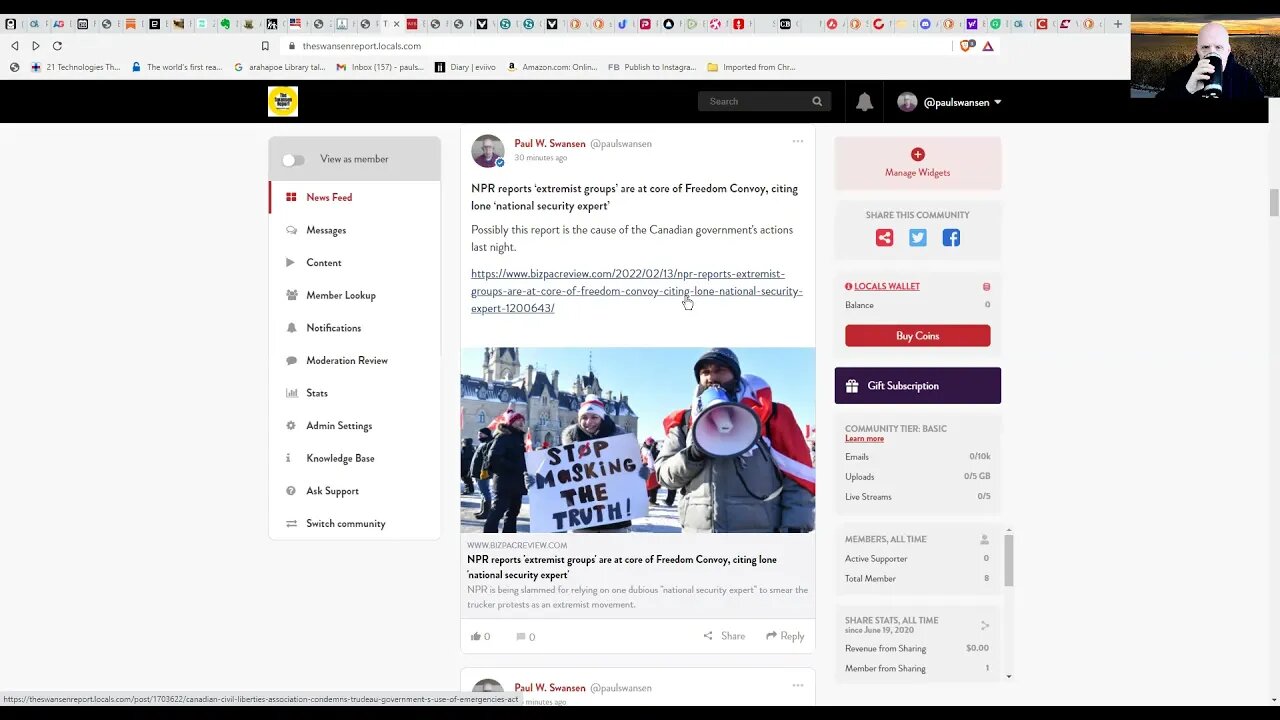
Task: Toggle the View as member switch
Action: click(293, 160)
